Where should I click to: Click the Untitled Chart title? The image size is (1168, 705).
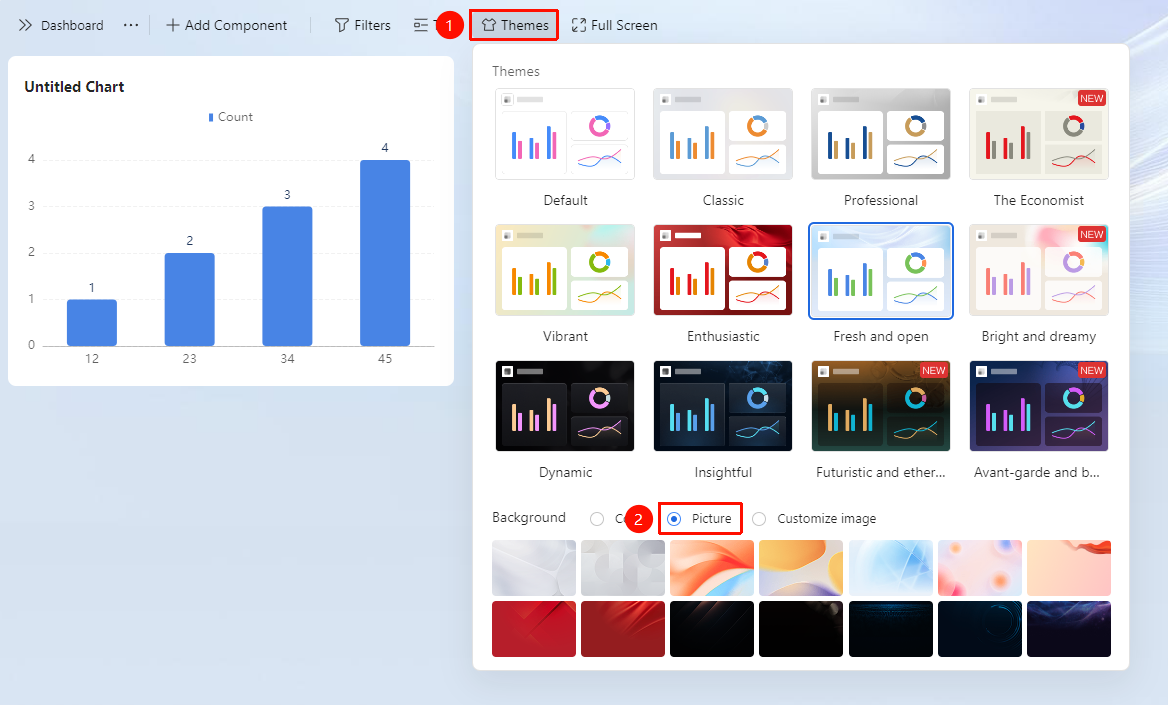[74, 86]
